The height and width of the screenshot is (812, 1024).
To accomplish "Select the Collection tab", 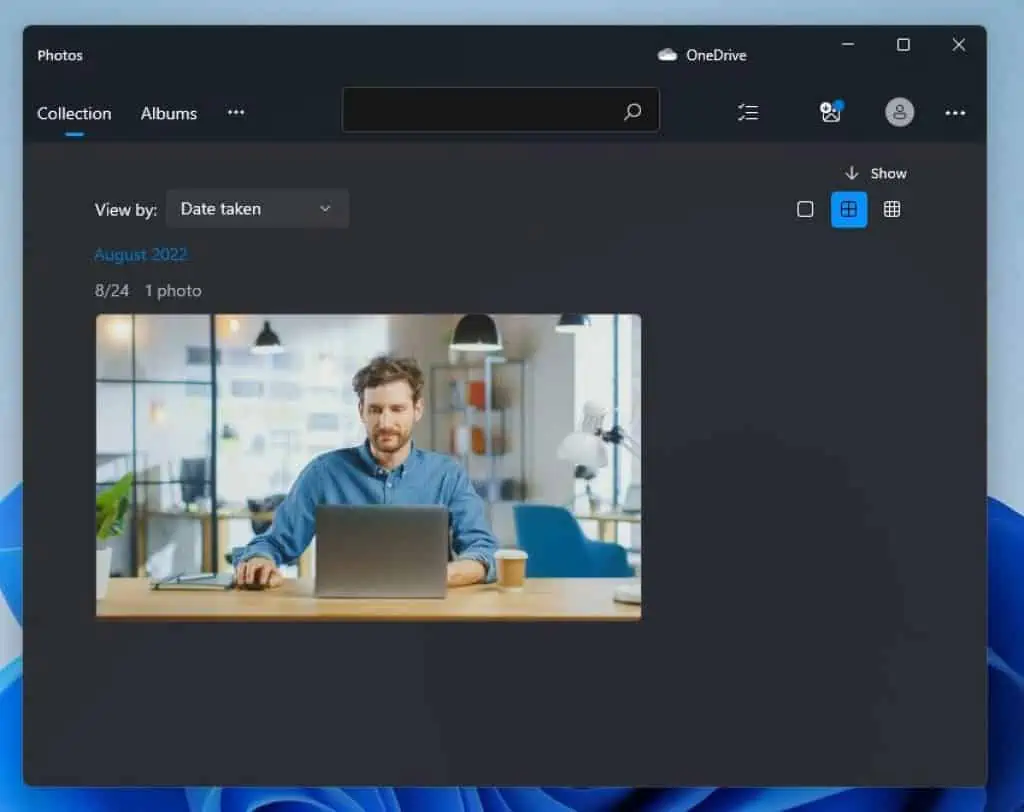I will pyautogui.click(x=74, y=113).
